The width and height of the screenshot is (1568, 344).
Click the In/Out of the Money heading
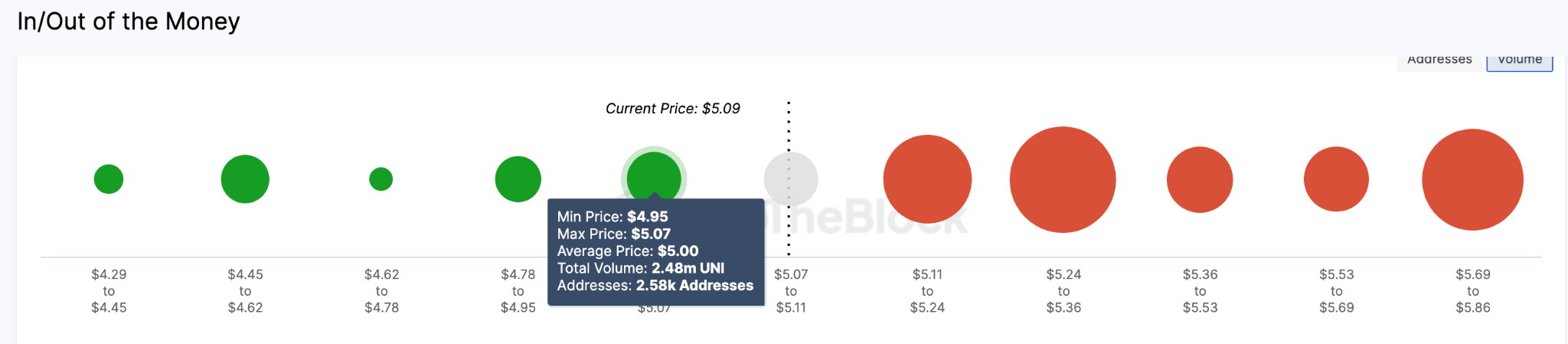129,21
